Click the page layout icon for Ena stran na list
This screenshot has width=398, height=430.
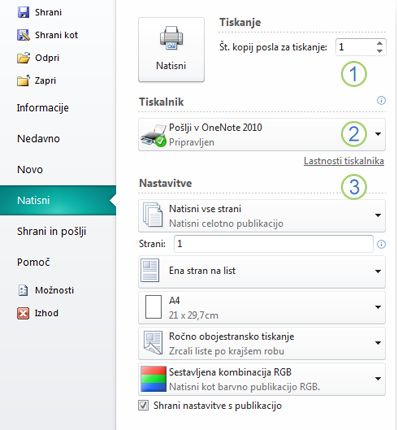tap(150, 271)
